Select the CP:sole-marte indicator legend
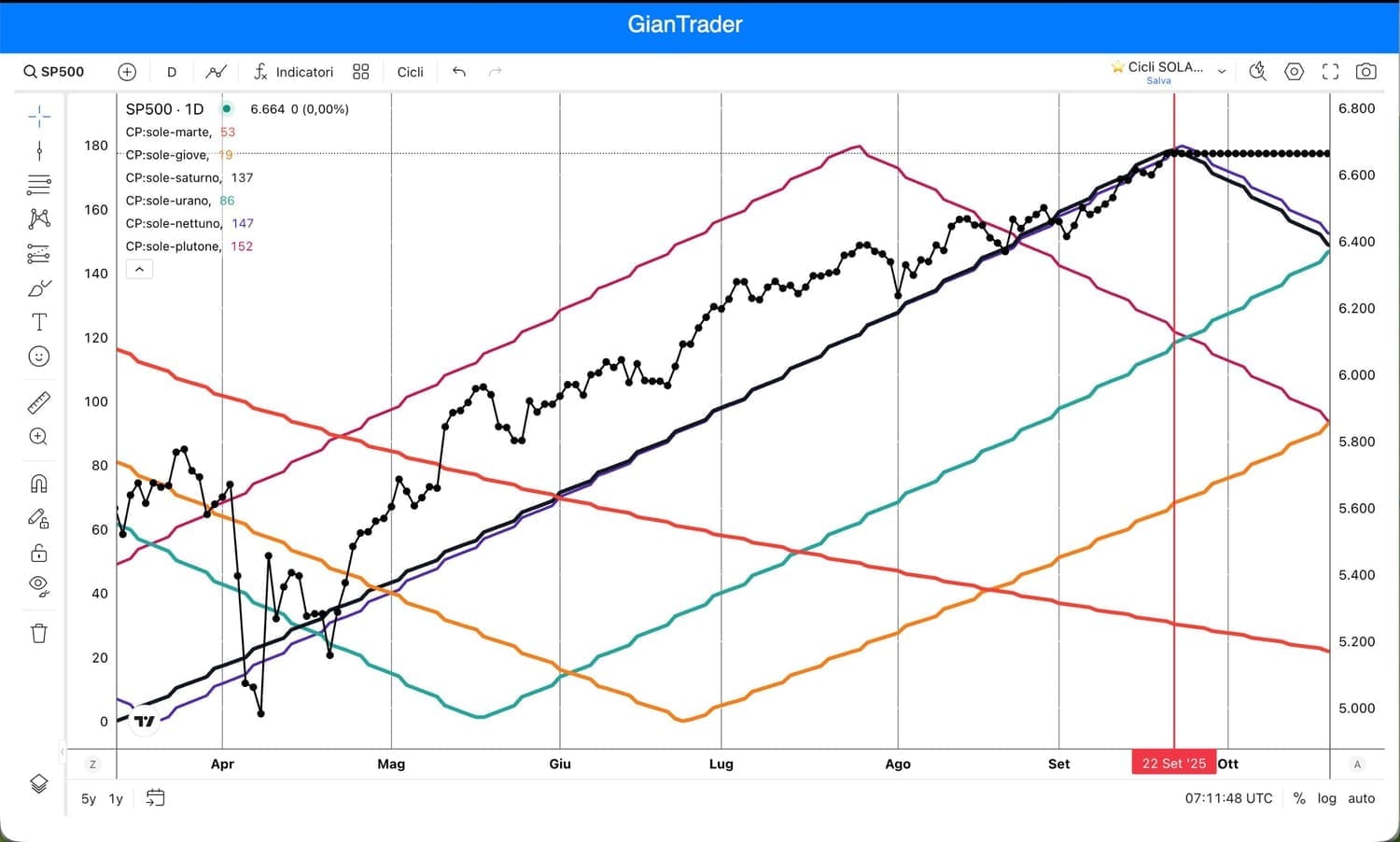This screenshot has height=842, width=1400. (169, 133)
